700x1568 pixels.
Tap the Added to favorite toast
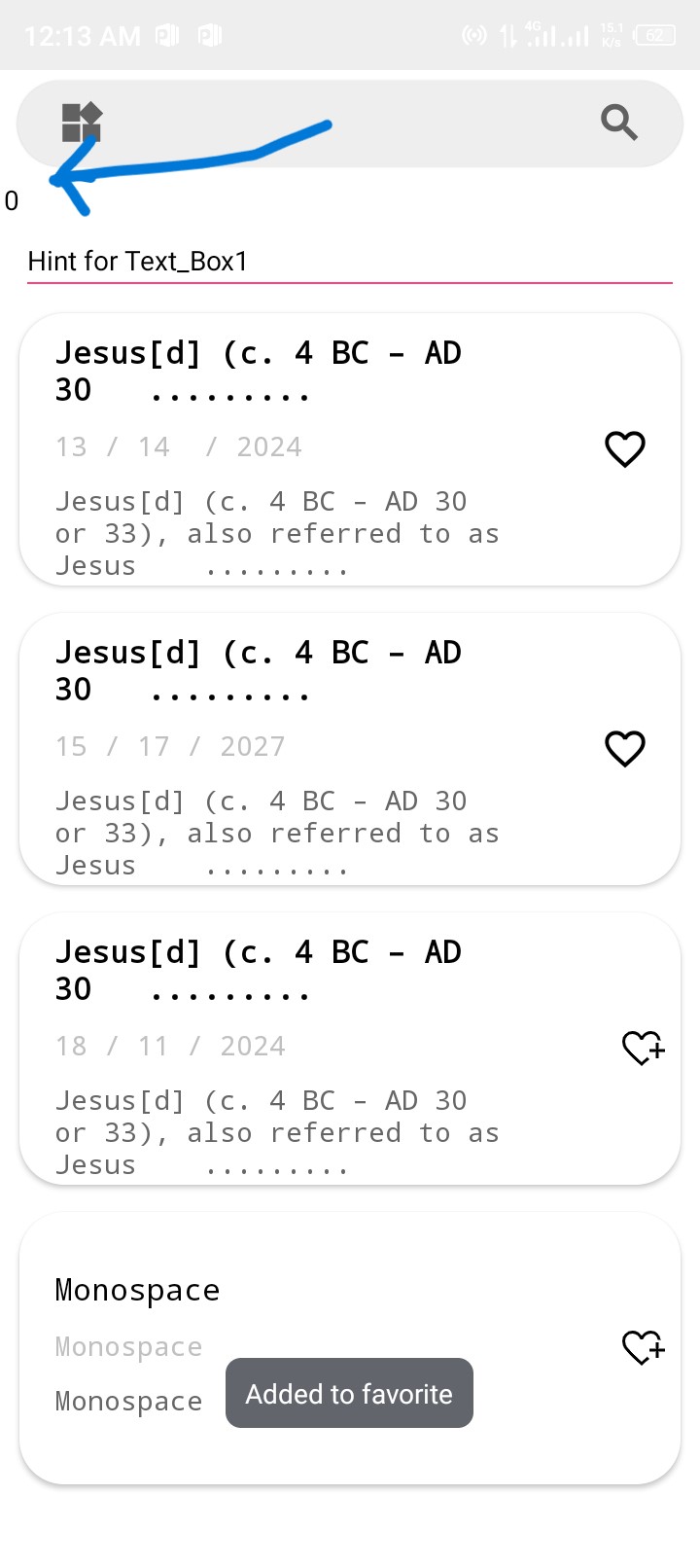click(x=349, y=1393)
